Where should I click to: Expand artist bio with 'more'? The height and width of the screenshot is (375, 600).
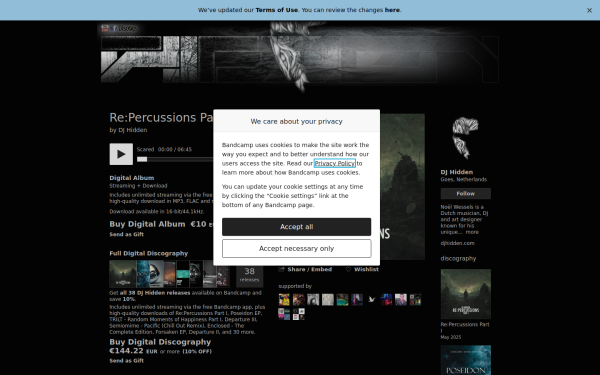(x=472, y=232)
